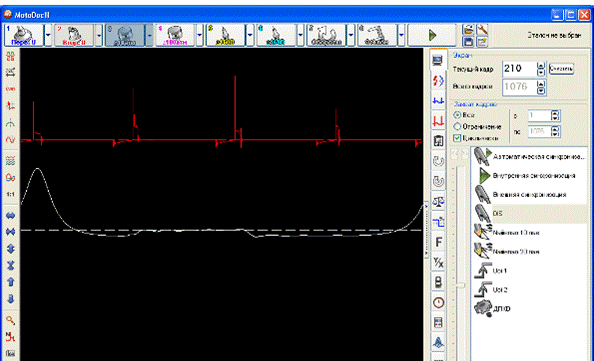Click the up arrow shift trace icon
Image resolution: width=594 pixels, height=361 pixels.
coord(10,282)
